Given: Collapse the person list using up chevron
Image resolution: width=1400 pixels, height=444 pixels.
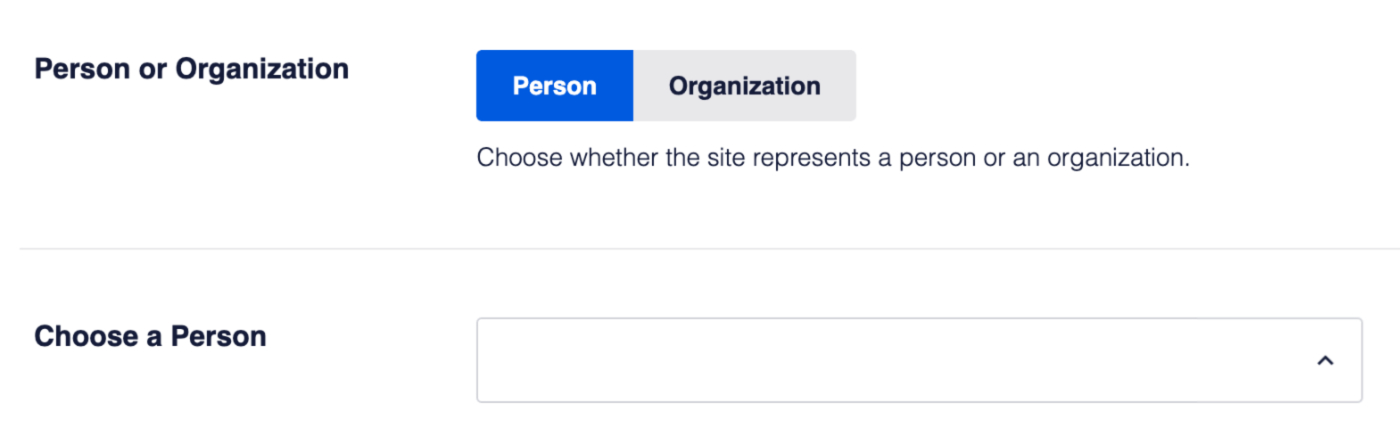Looking at the screenshot, I should (1325, 361).
